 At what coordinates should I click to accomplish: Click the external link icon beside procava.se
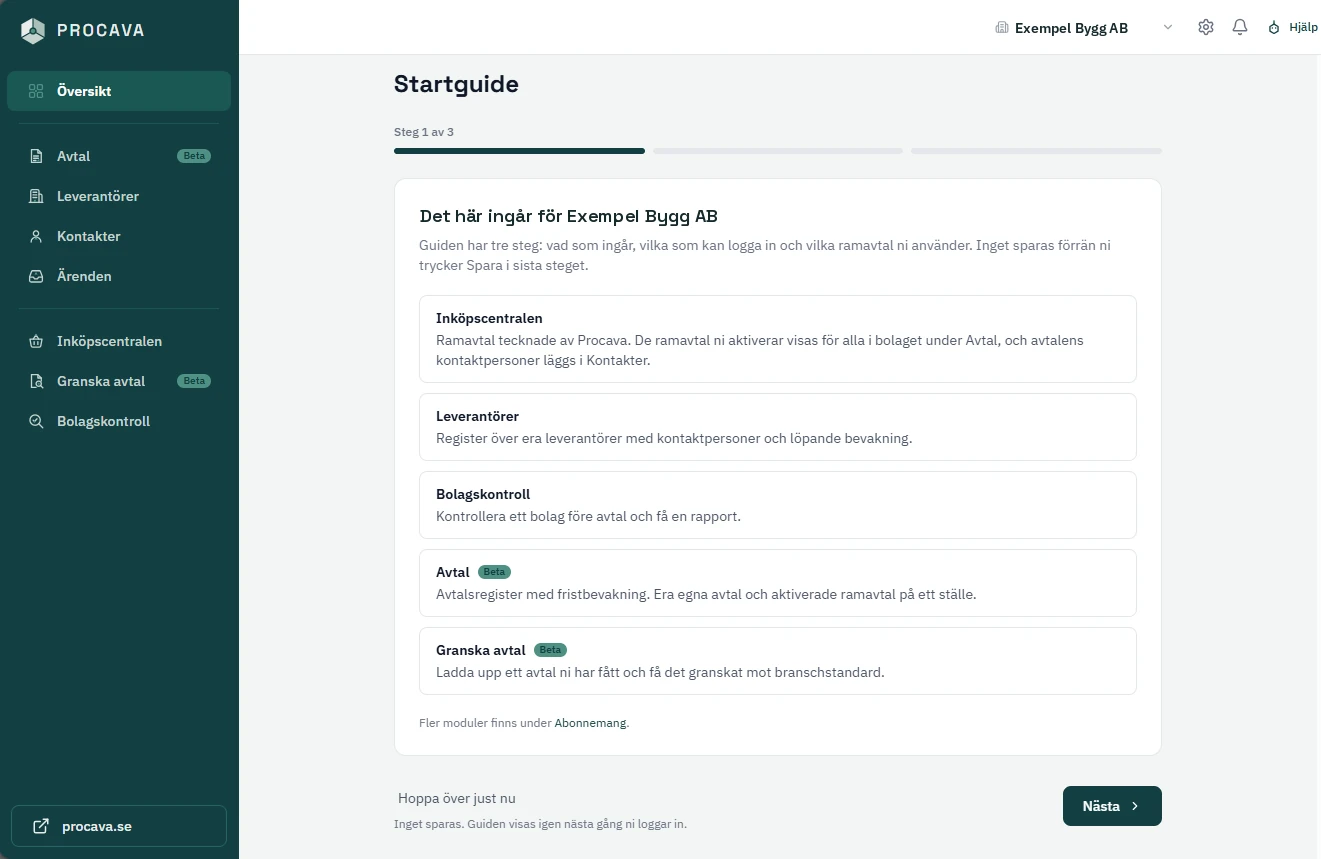pyautogui.click(x=41, y=826)
